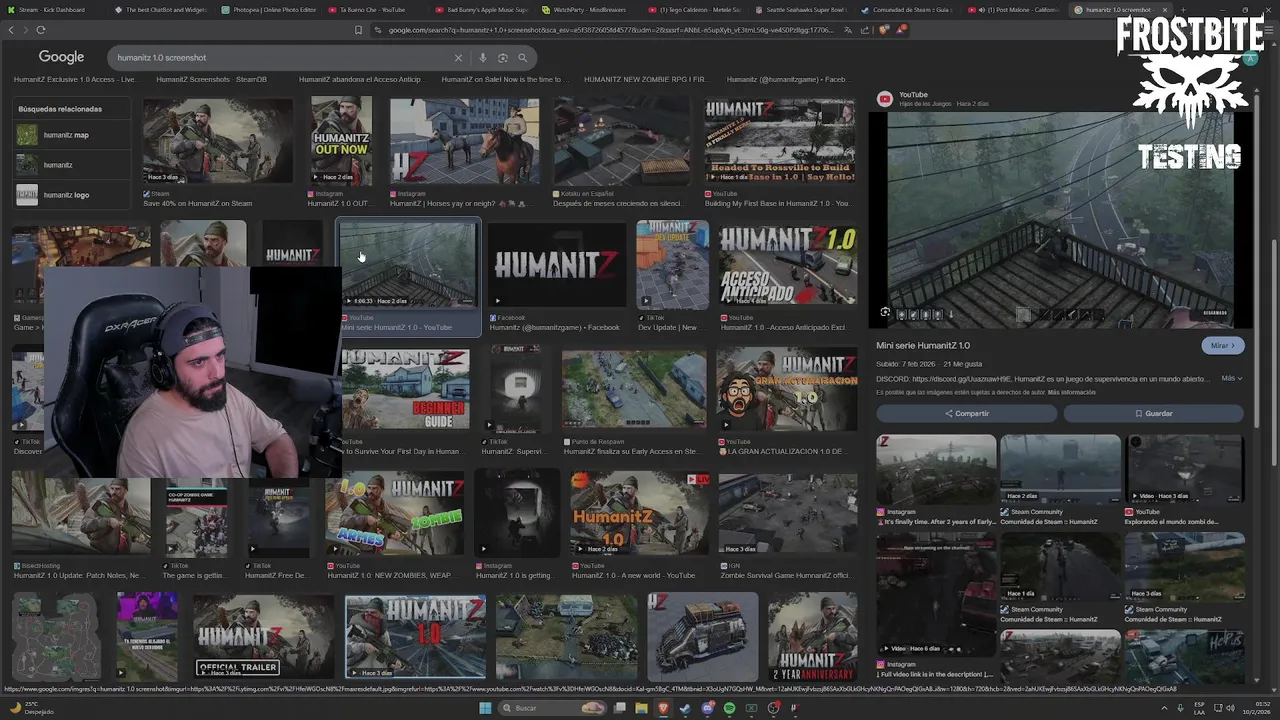This screenshot has height=720, width=1280.
Task: Expand description with the Más dropdown
Action: tap(1231, 378)
